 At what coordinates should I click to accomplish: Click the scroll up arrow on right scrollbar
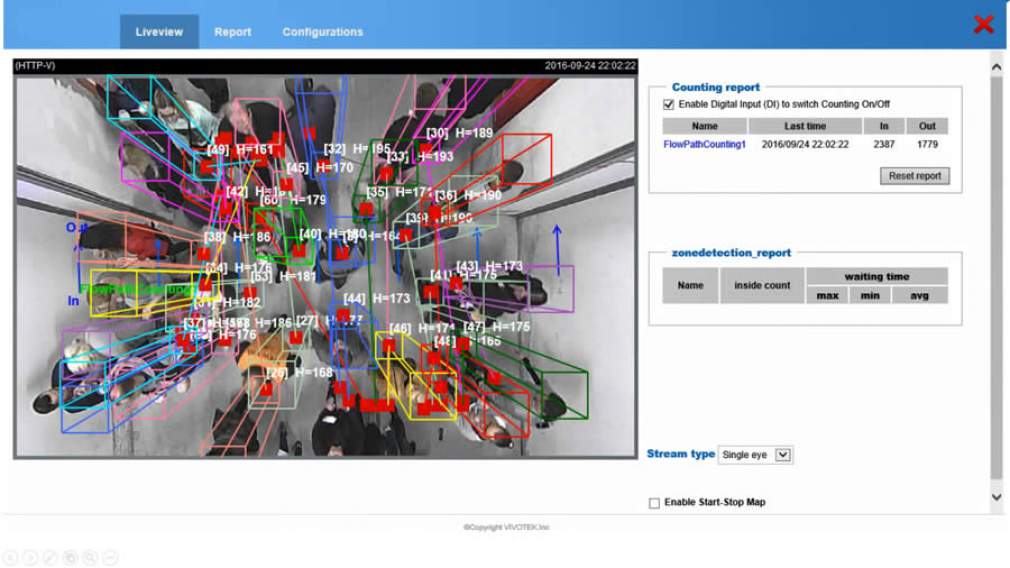[996, 67]
